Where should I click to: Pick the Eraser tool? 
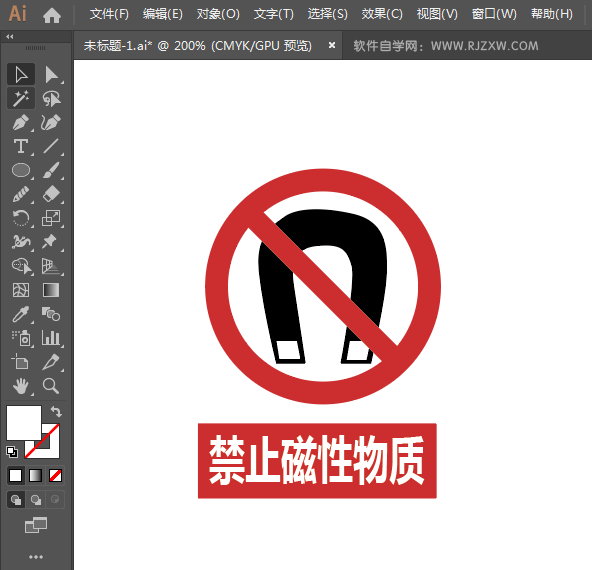[51, 194]
